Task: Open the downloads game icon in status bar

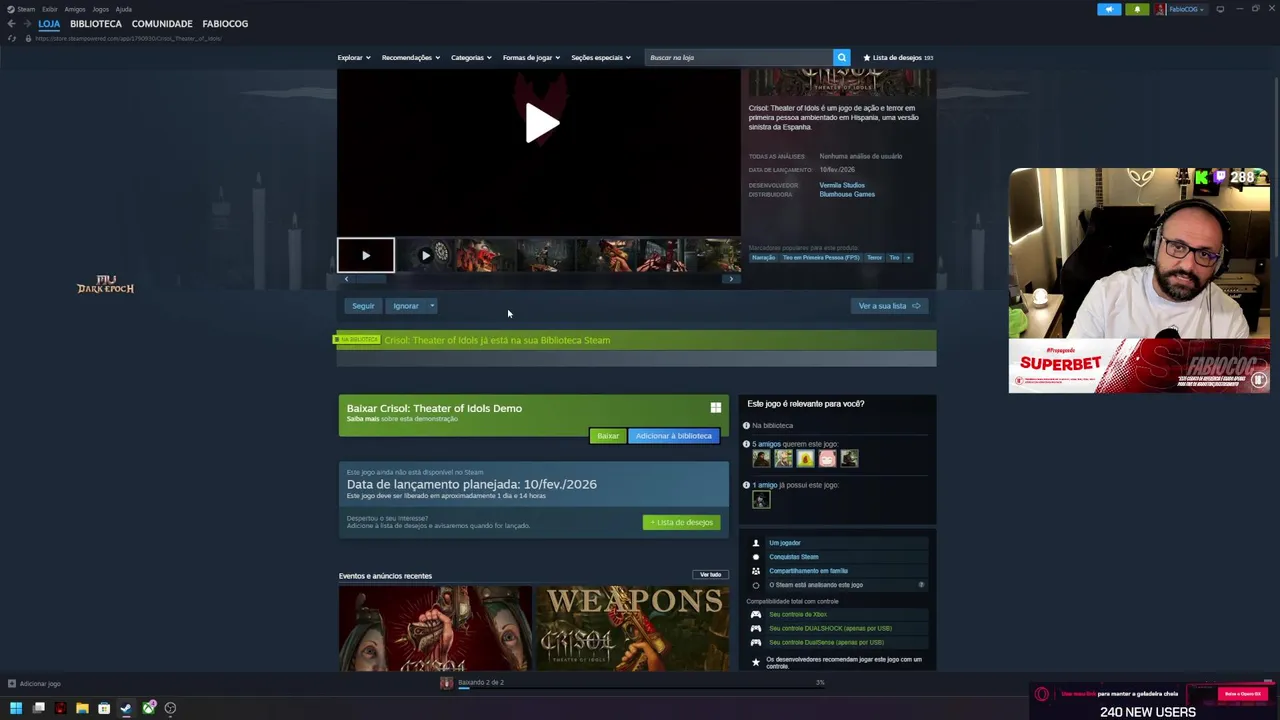Action: [x=446, y=683]
